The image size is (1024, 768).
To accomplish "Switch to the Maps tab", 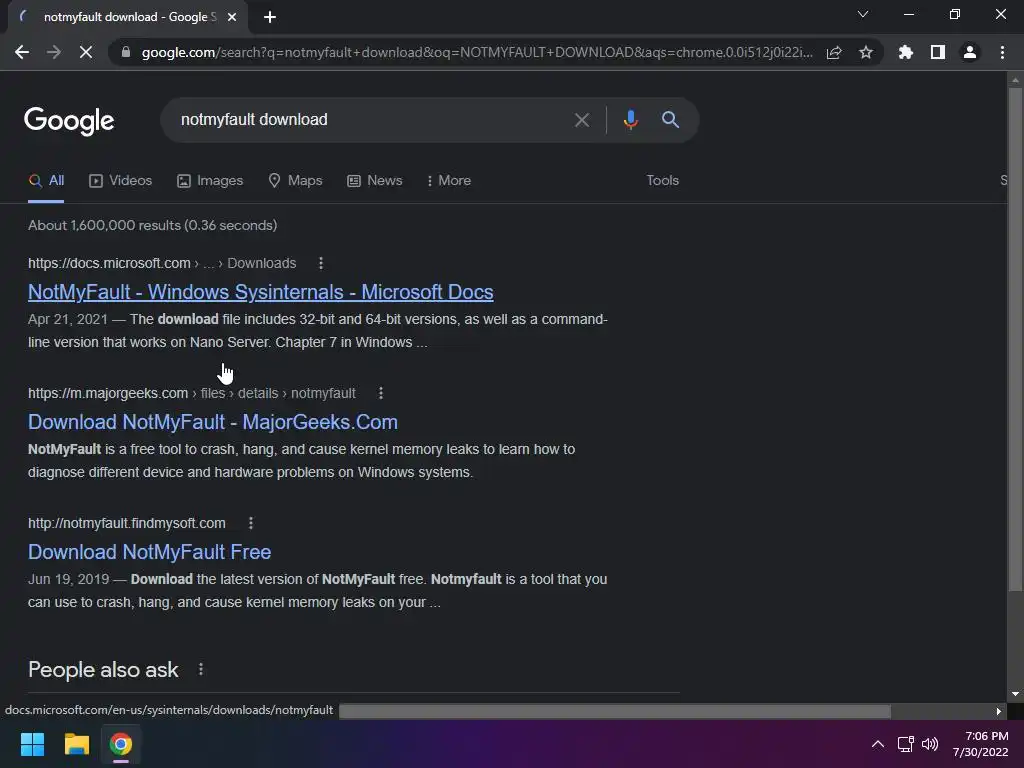I will (x=295, y=180).
